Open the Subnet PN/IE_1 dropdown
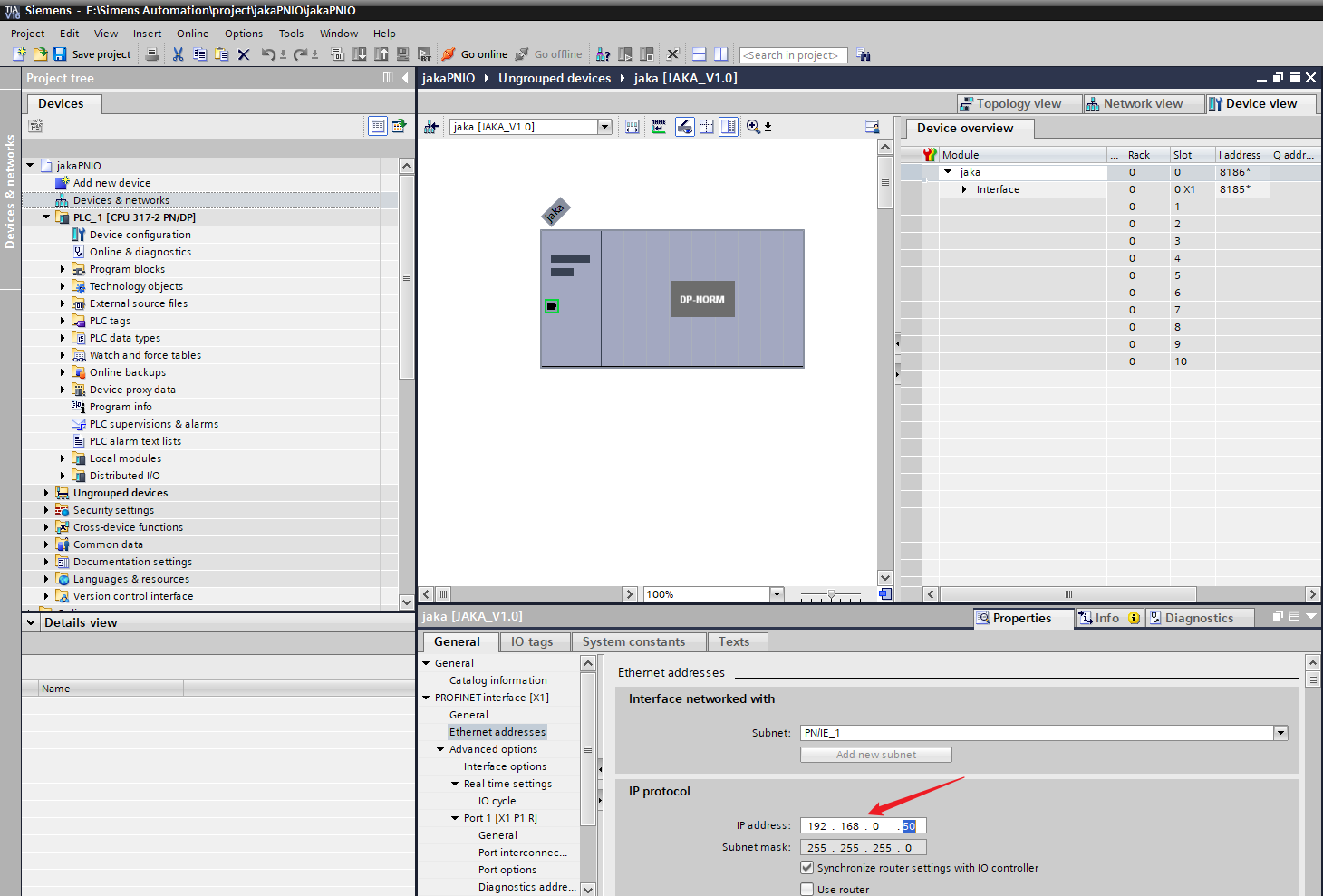This screenshot has height=896, width=1323. tap(1280, 733)
